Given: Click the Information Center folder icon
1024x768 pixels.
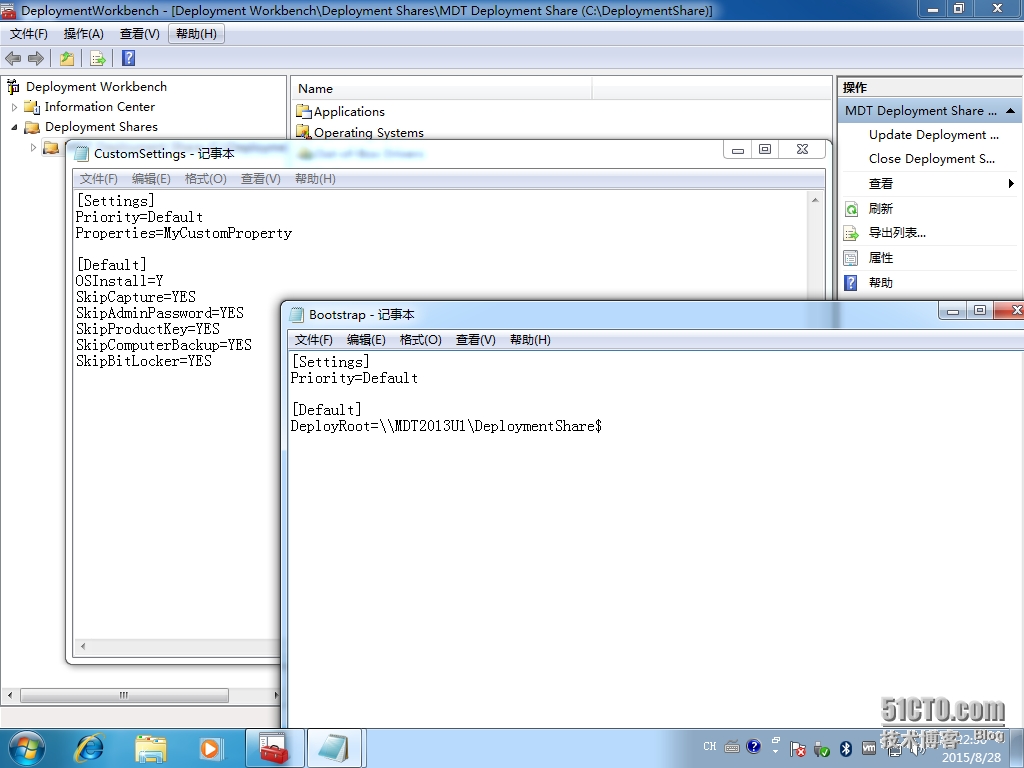Looking at the screenshot, I should coord(32,107).
